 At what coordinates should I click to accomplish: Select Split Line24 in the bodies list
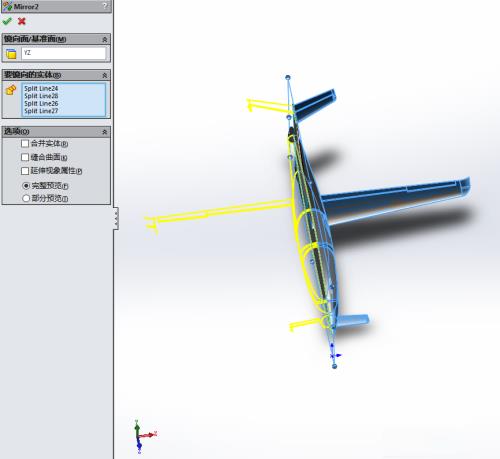pyautogui.click(x=41, y=89)
